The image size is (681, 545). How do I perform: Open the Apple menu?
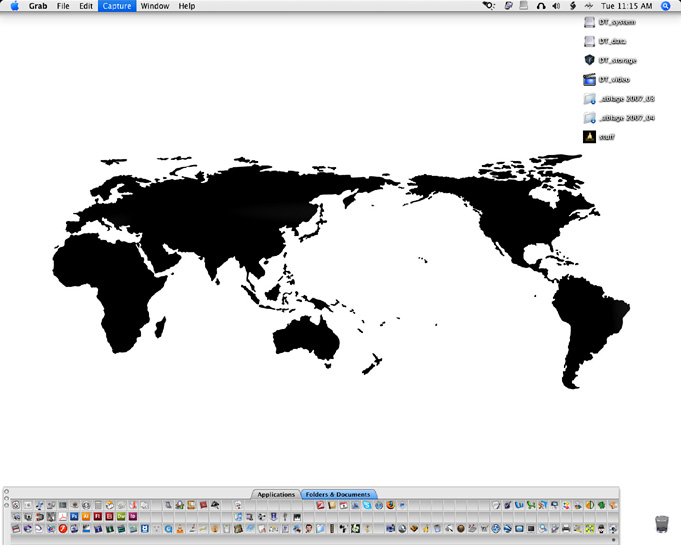pyautogui.click(x=14, y=6)
